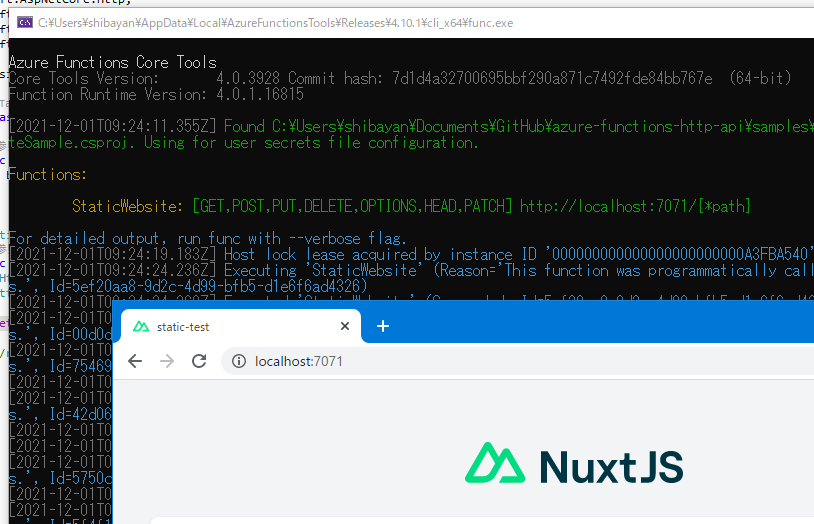Click the "Executing 'StaticWebsite'" log line
The width and height of the screenshot is (814, 524).
pyautogui.click(x=411, y=271)
